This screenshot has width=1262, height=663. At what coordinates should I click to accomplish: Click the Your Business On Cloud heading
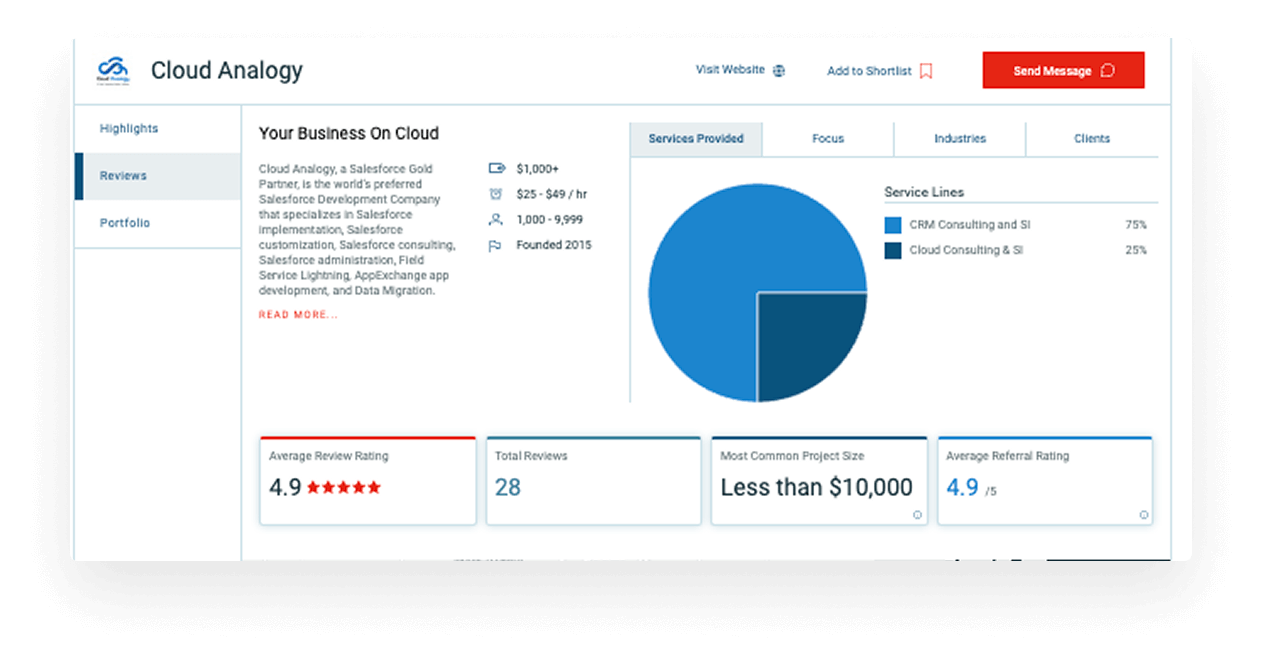[x=349, y=133]
